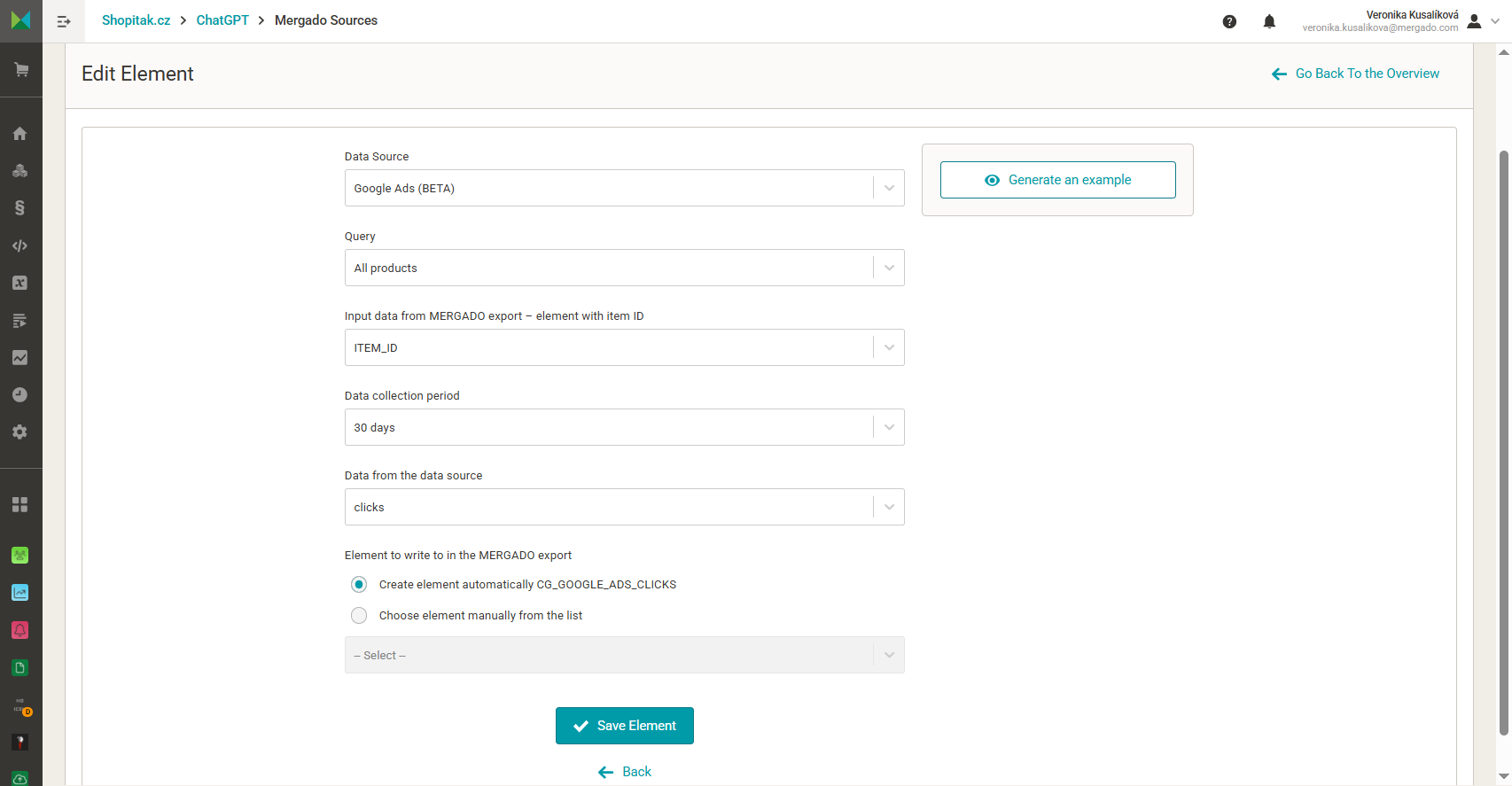The width and height of the screenshot is (1512, 786).
Task: Open the elements code brackets icon
Action: [x=19, y=245]
